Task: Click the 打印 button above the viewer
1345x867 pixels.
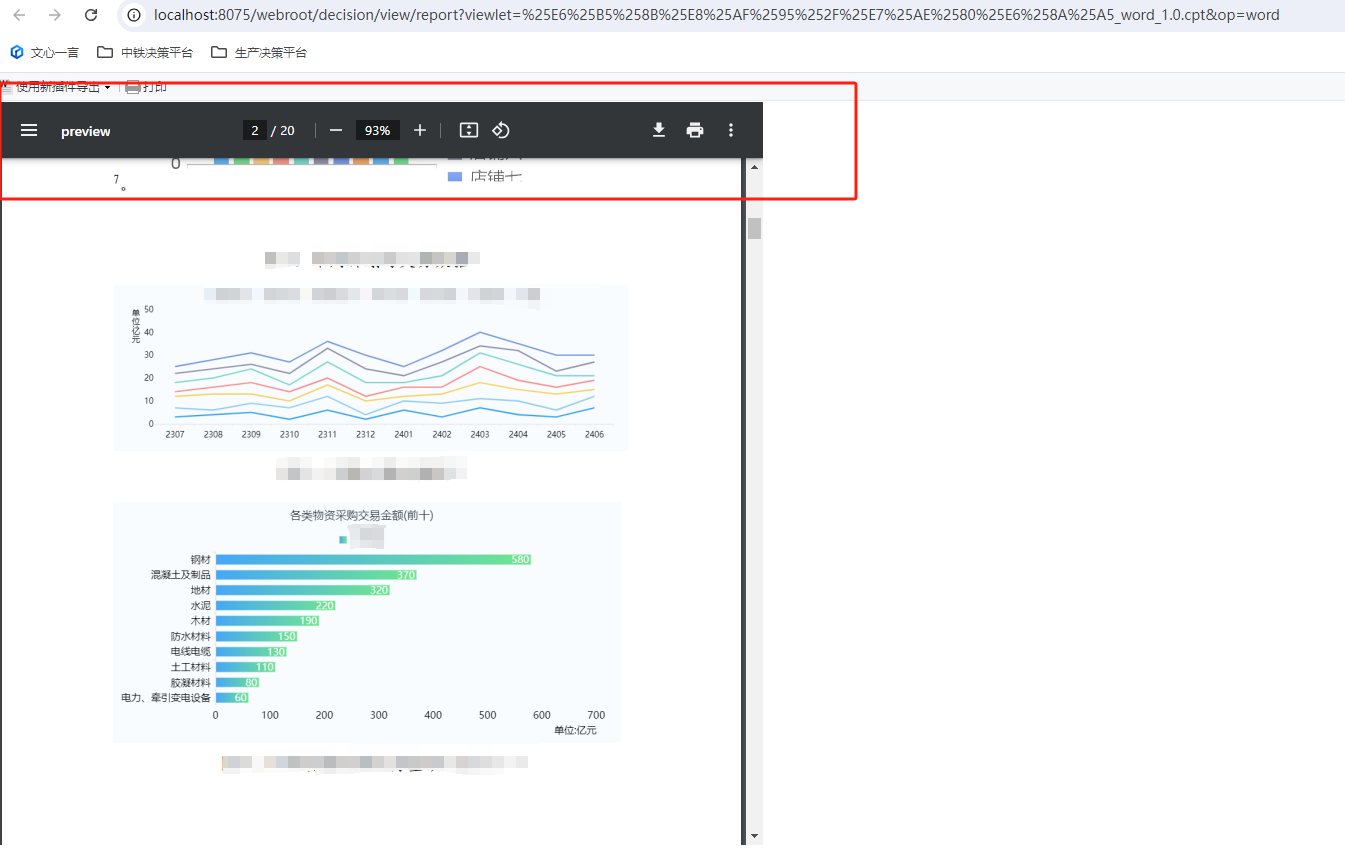Action: [146, 88]
